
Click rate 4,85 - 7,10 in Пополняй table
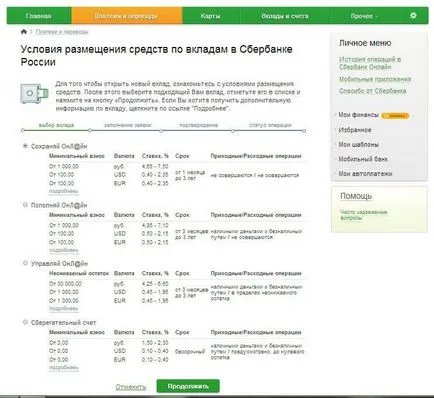155,225
